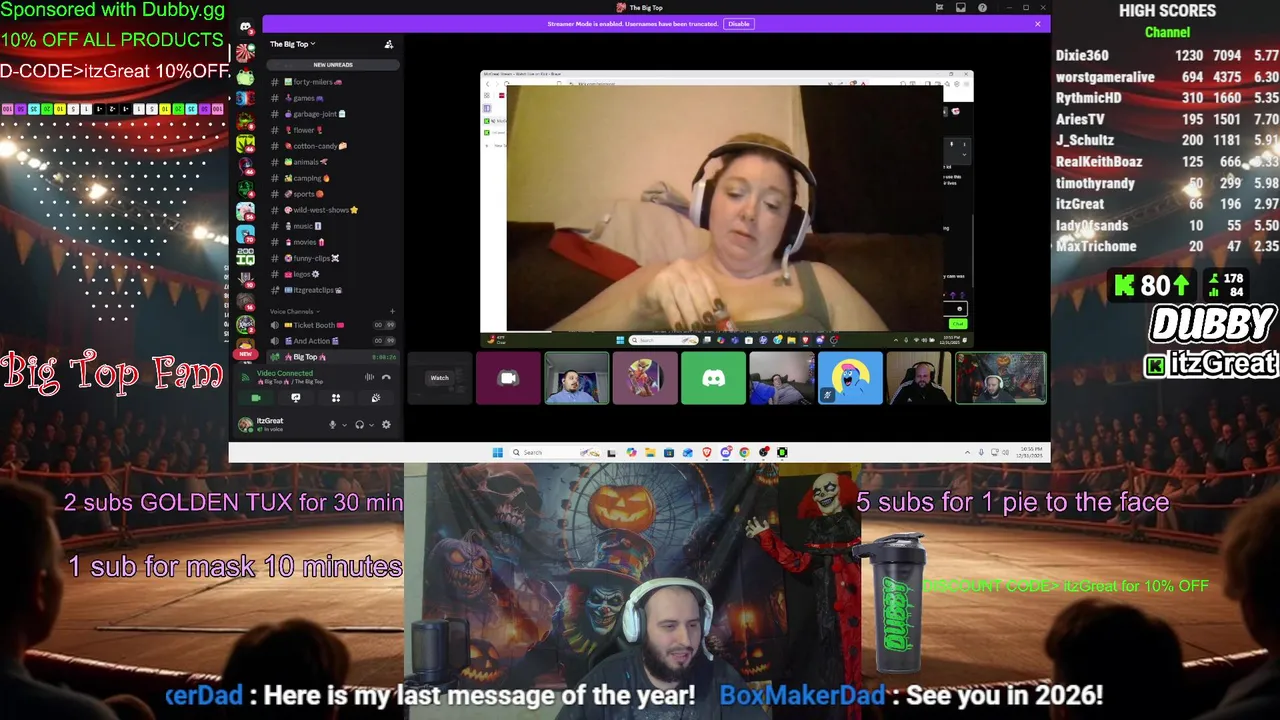Open the 200 IQ server icon

click(245, 256)
